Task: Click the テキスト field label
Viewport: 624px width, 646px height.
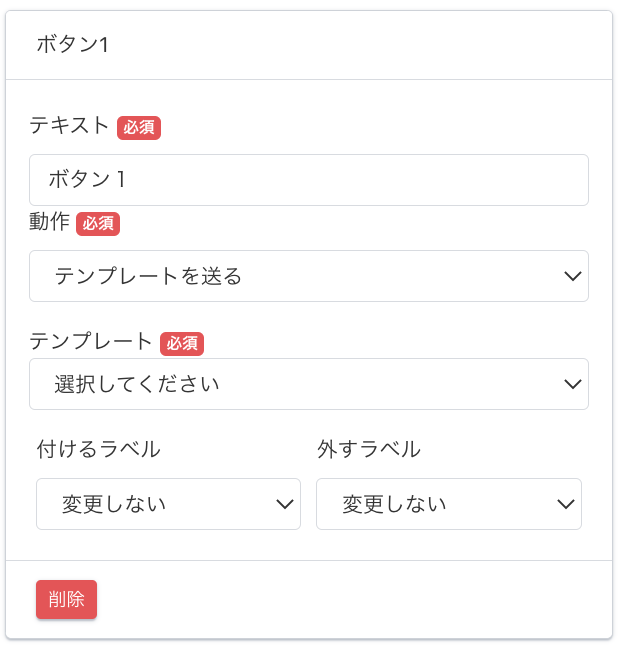Action: point(69,126)
